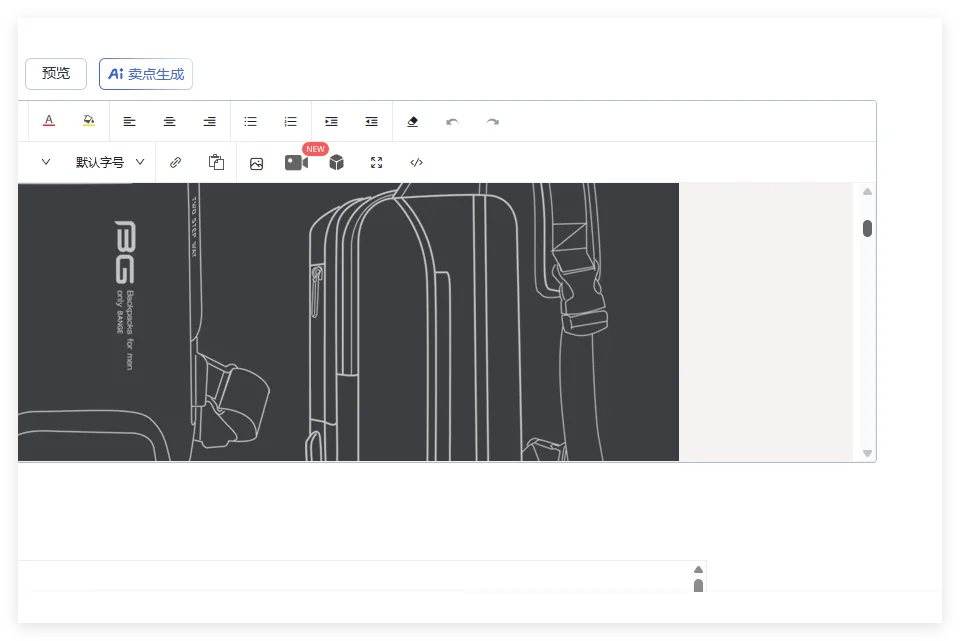Viewport: 960px width, 641px height.
Task: Decrease paragraph indent
Action: (x=372, y=121)
